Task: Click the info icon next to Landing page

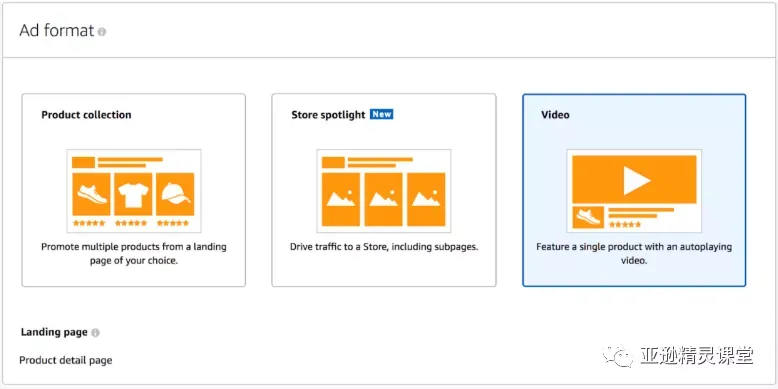Action: click(x=95, y=333)
